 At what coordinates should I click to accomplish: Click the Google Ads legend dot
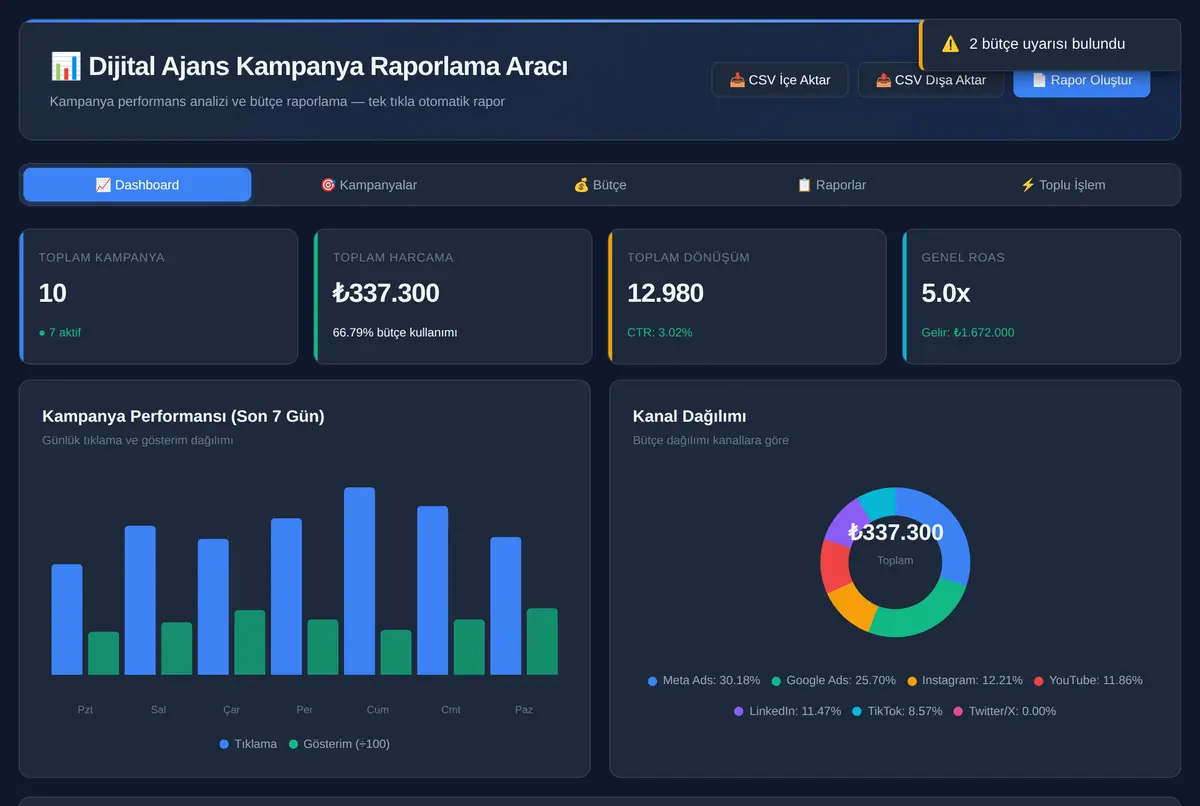coord(776,681)
